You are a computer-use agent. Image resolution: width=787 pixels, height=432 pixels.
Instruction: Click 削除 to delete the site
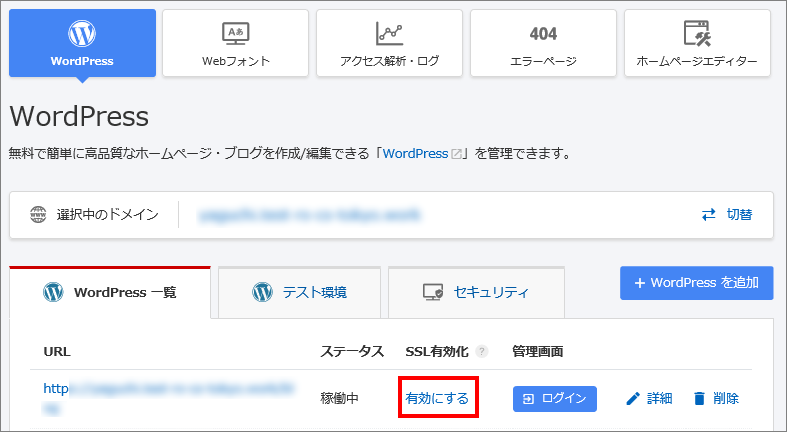[716, 398]
